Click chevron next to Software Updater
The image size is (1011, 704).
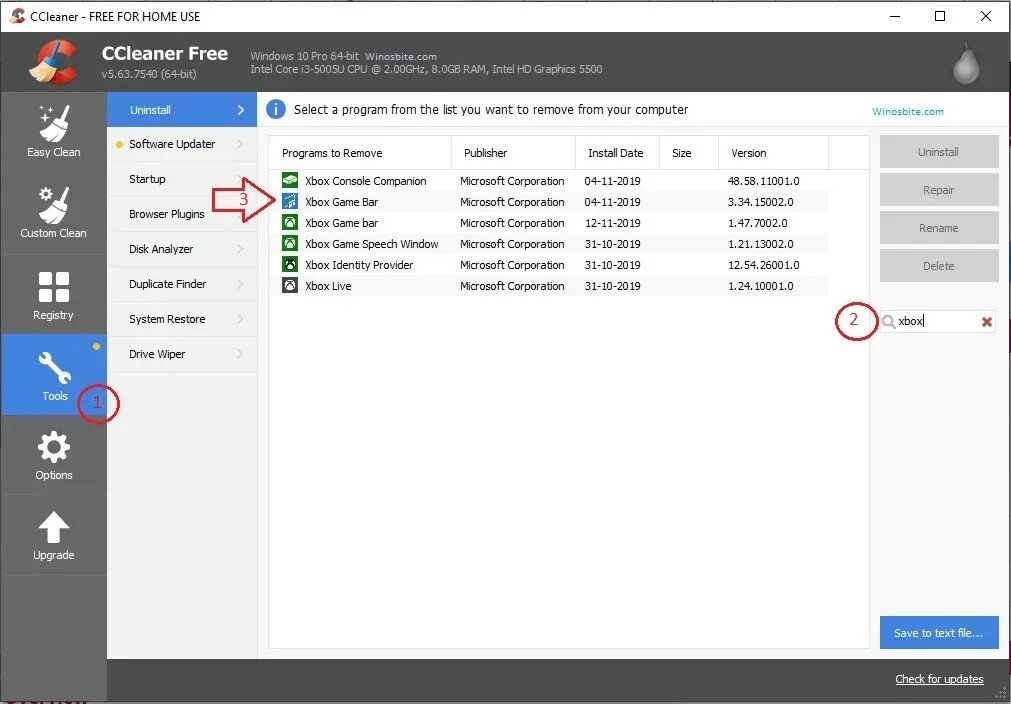pos(240,144)
